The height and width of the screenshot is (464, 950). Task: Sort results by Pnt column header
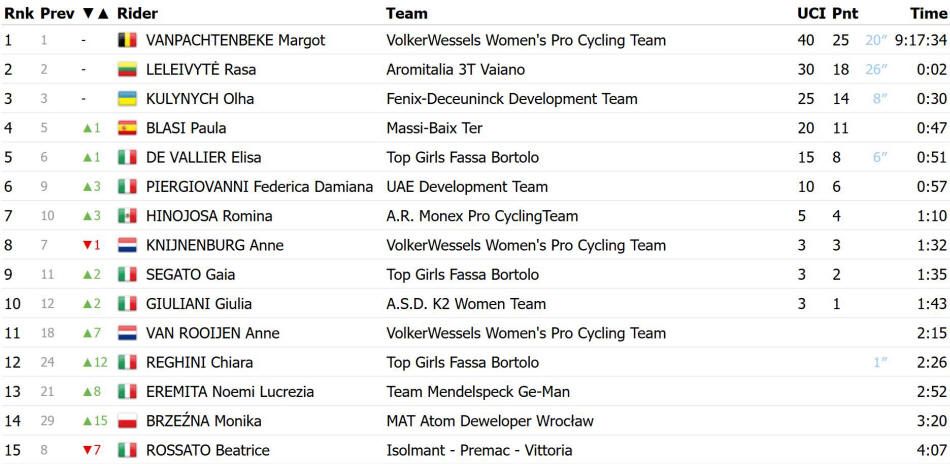point(845,13)
